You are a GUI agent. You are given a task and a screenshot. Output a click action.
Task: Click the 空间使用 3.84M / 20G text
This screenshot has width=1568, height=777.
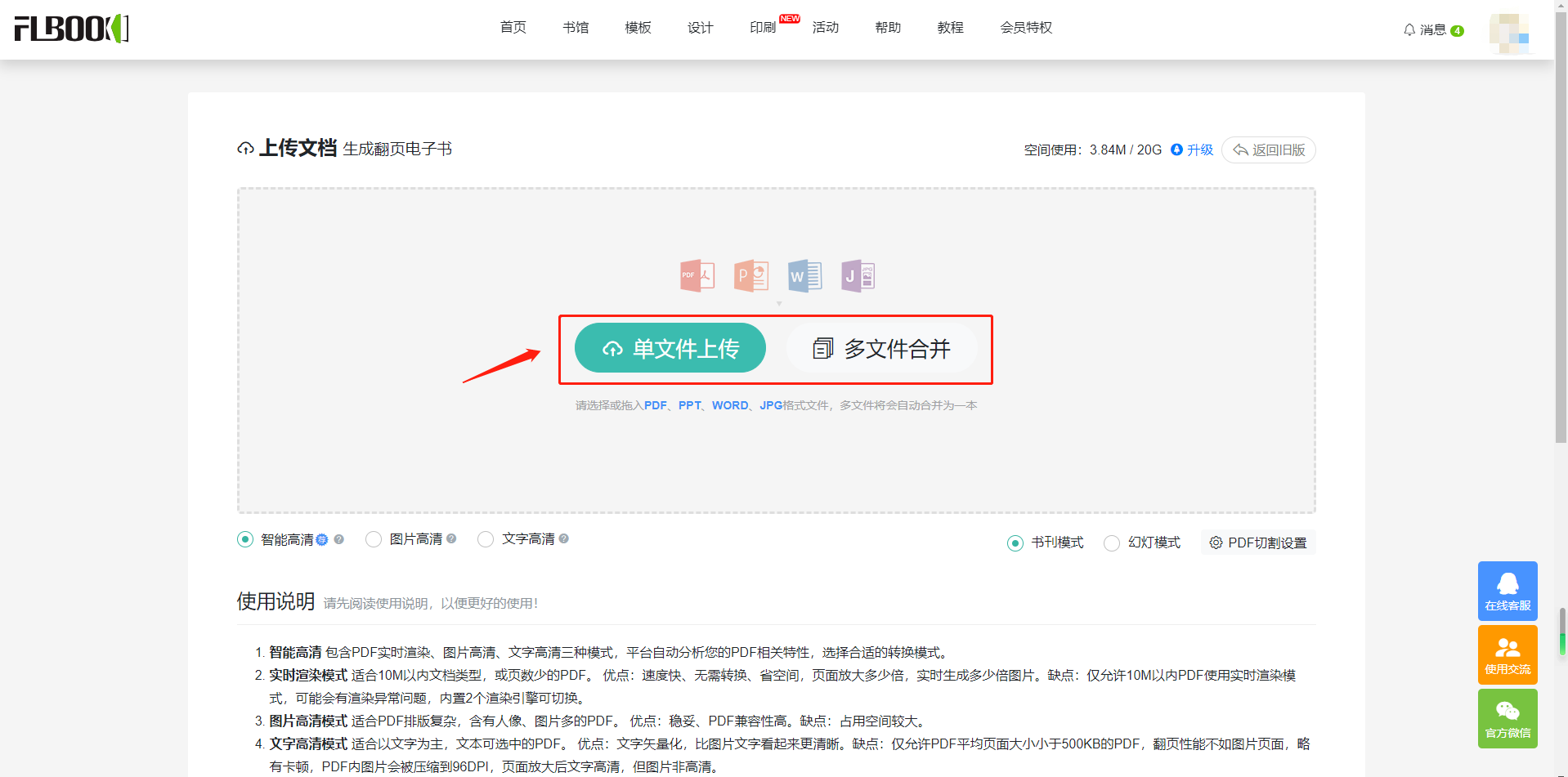(1093, 150)
